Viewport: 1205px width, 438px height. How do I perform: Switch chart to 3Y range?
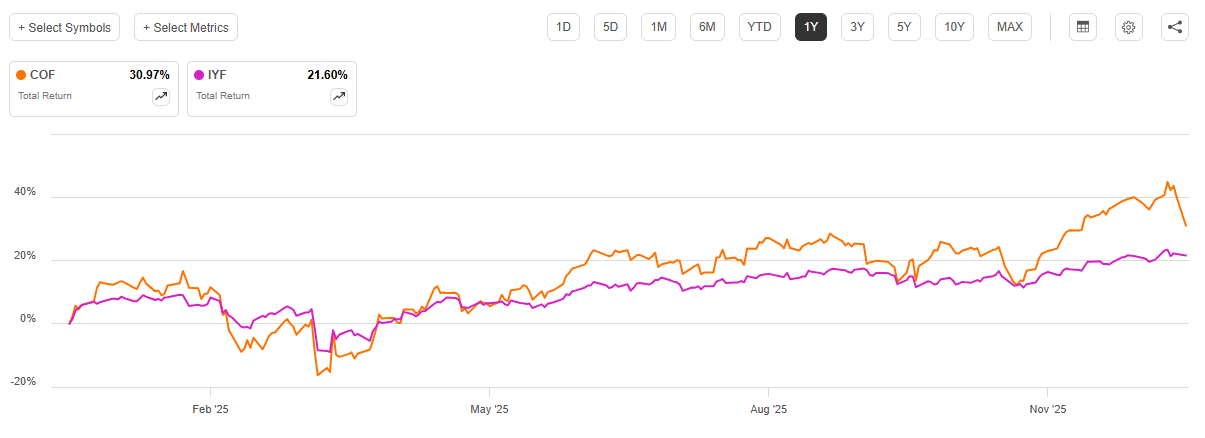pyautogui.click(x=857, y=27)
